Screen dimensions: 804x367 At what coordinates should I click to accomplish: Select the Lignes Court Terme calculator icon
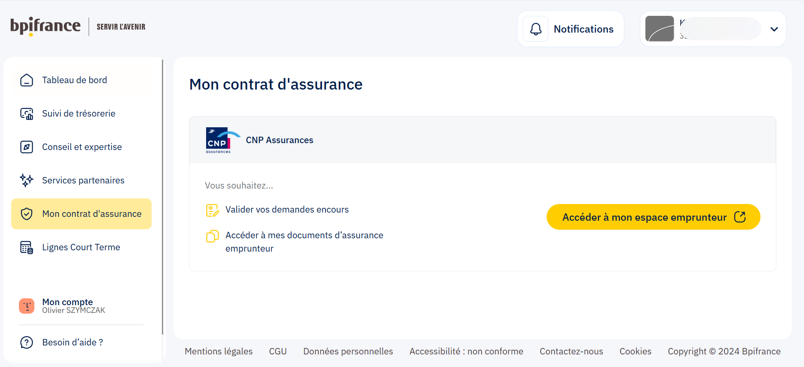click(26, 247)
